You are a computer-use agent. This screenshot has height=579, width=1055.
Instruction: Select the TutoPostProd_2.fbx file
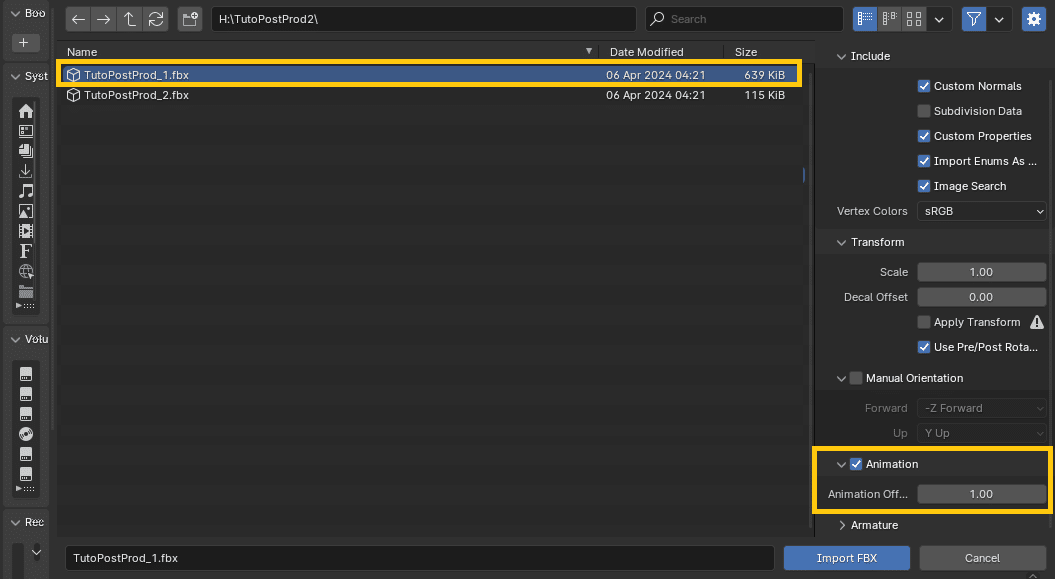tap(136, 95)
